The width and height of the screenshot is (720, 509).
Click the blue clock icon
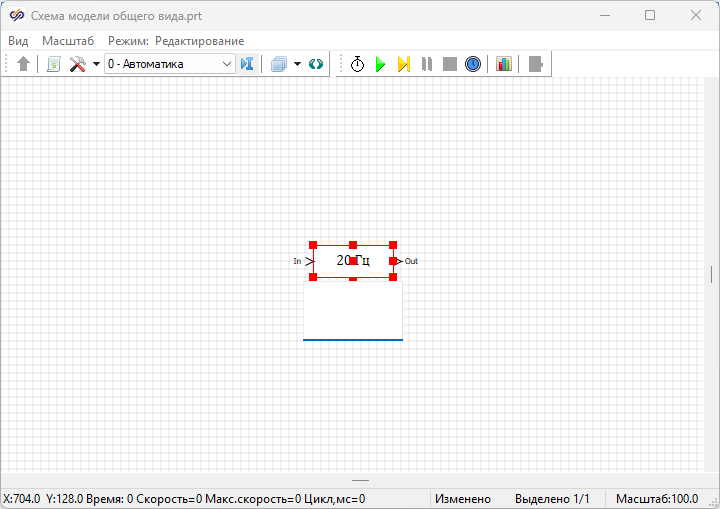pyautogui.click(x=473, y=64)
